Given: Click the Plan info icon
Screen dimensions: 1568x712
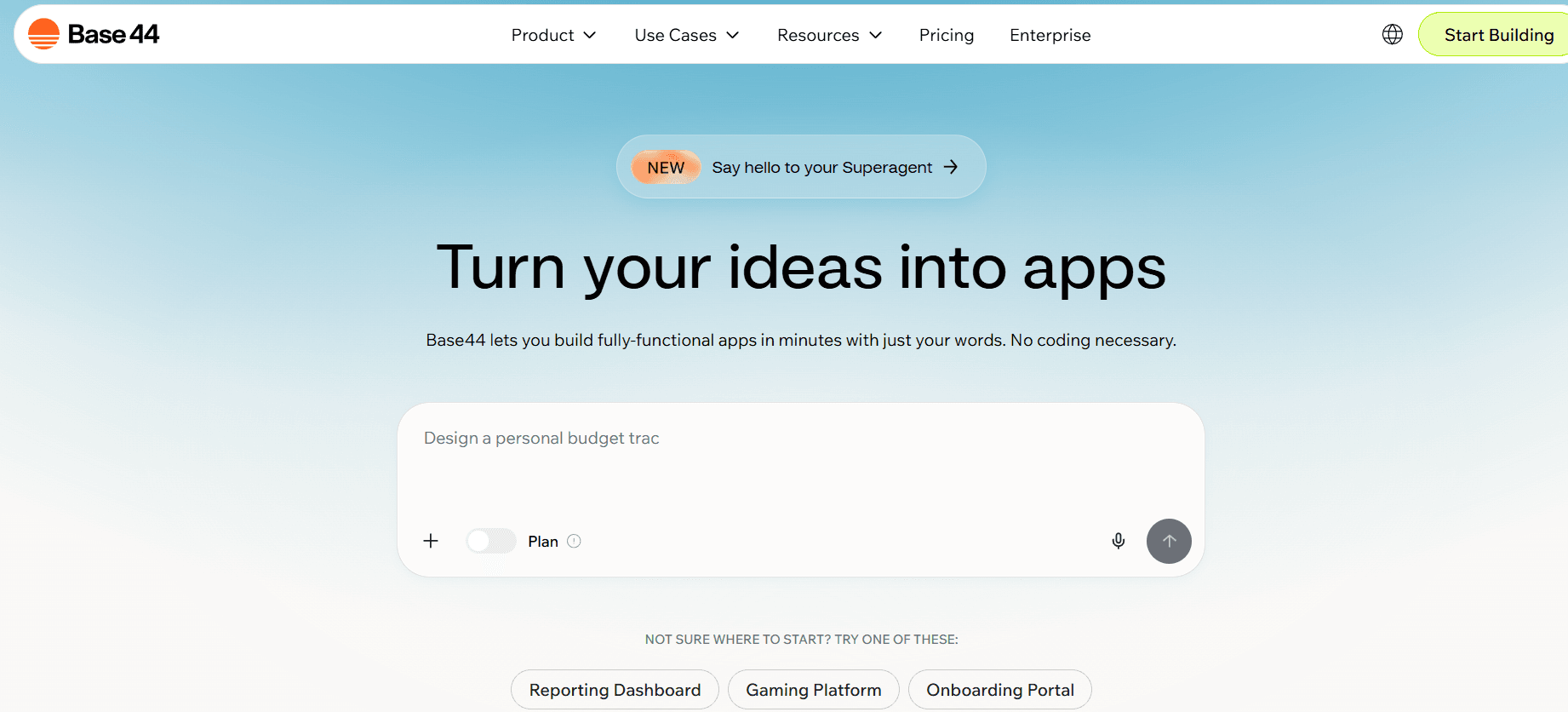Looking at the screenshot, I should coord(574,541).
